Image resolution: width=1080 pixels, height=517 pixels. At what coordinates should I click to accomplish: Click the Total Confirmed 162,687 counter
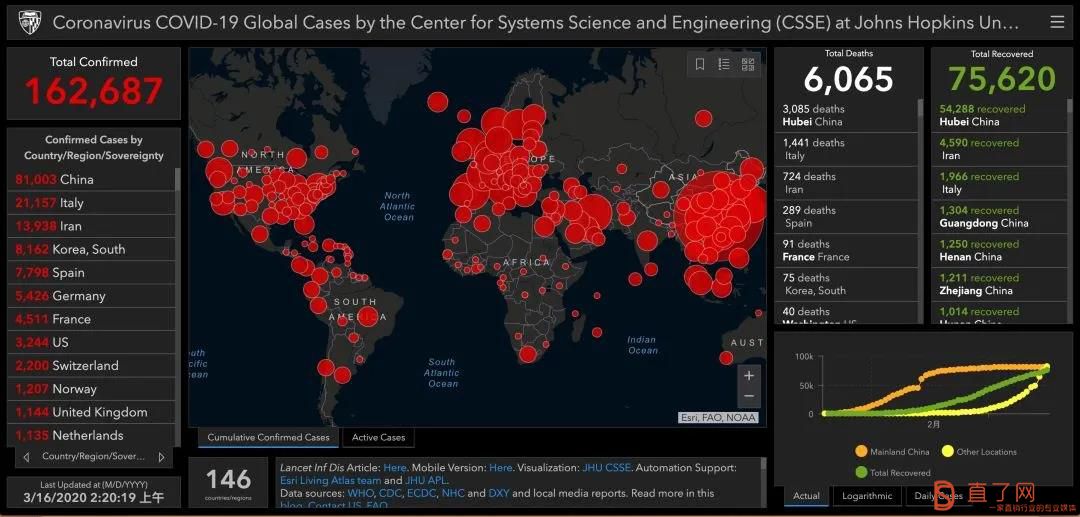(94, 83)
